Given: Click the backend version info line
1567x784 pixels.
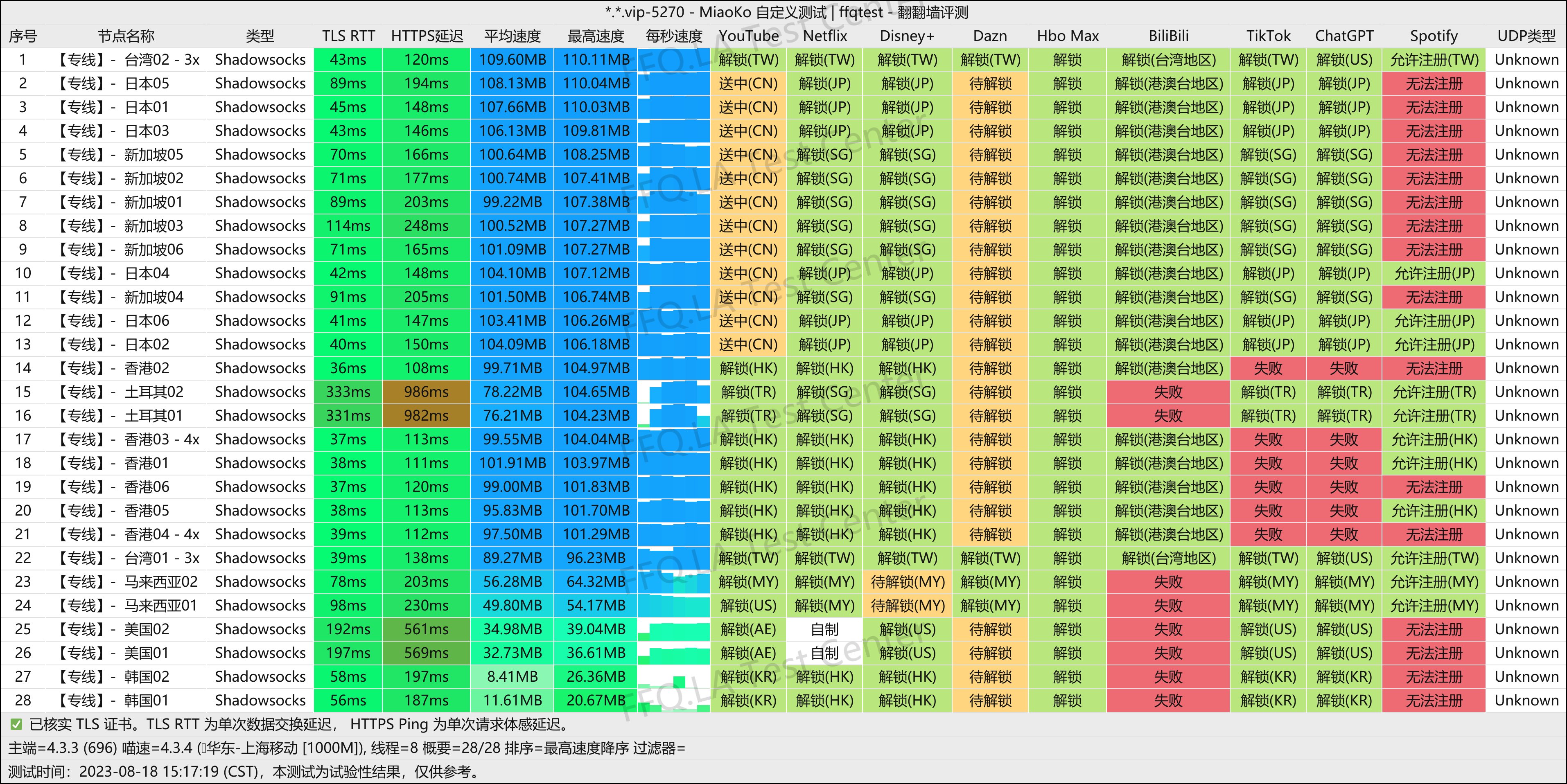Looking at the screenshot, I should click(x=347, y=748).
